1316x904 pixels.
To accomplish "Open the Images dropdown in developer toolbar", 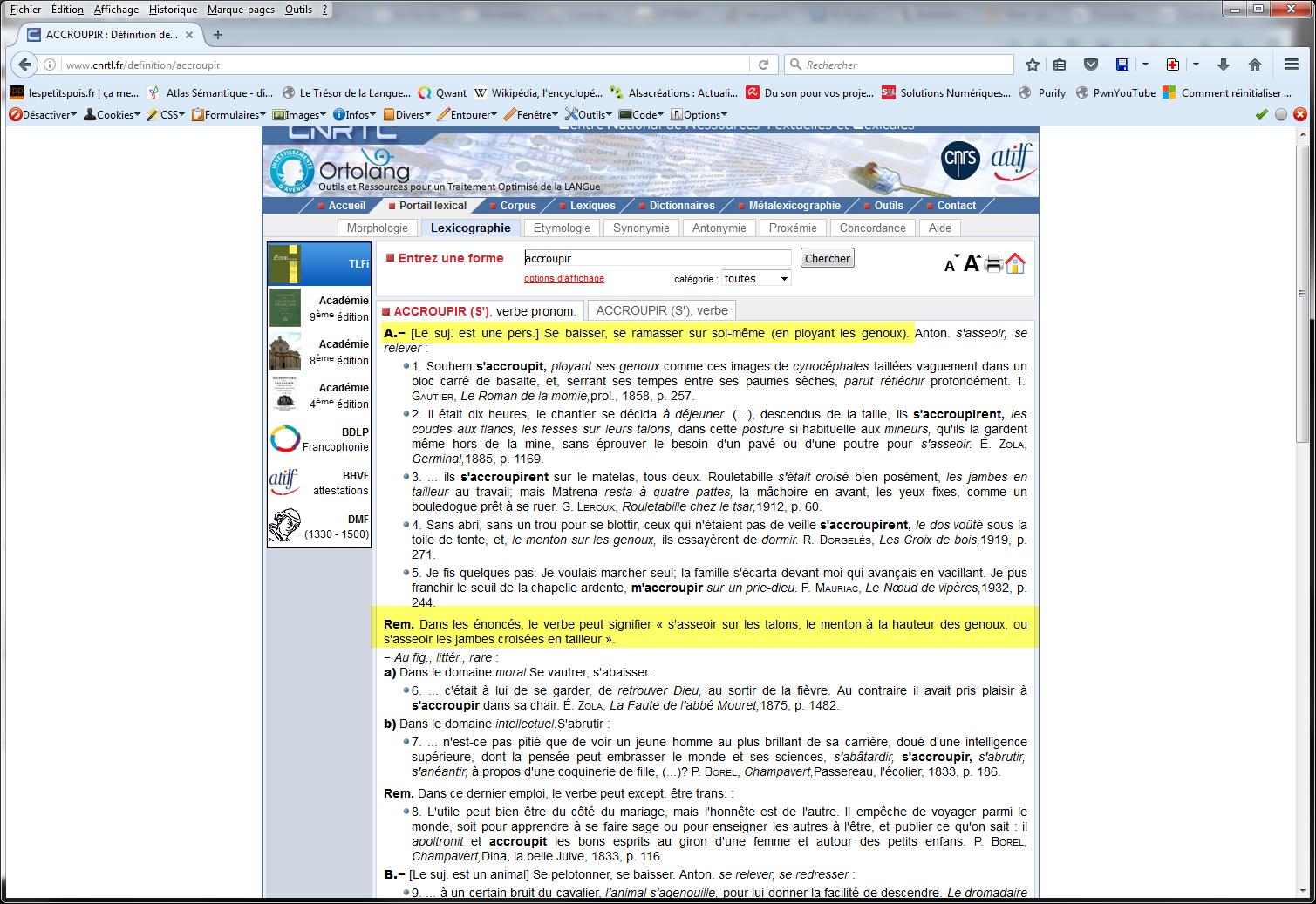I will pos(299,114).
